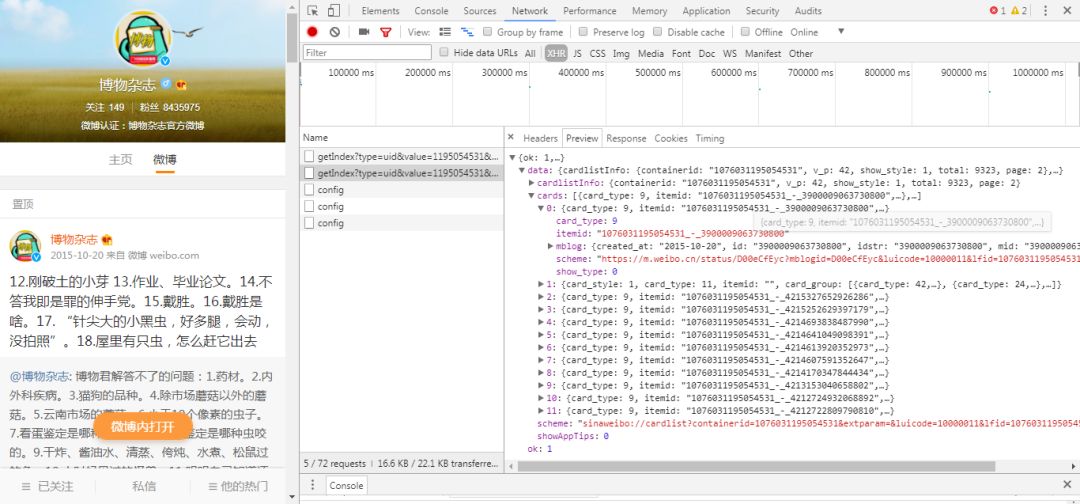Collapse the cards array node
The image size is (1080, 504).
(532, 196)
